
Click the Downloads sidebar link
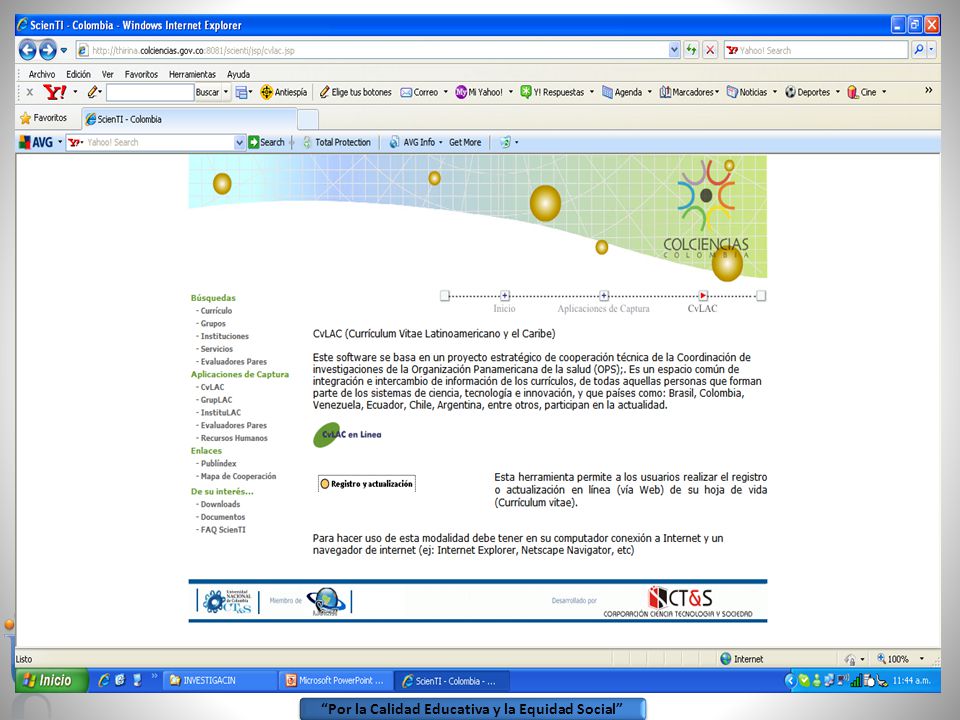[220, 504]
